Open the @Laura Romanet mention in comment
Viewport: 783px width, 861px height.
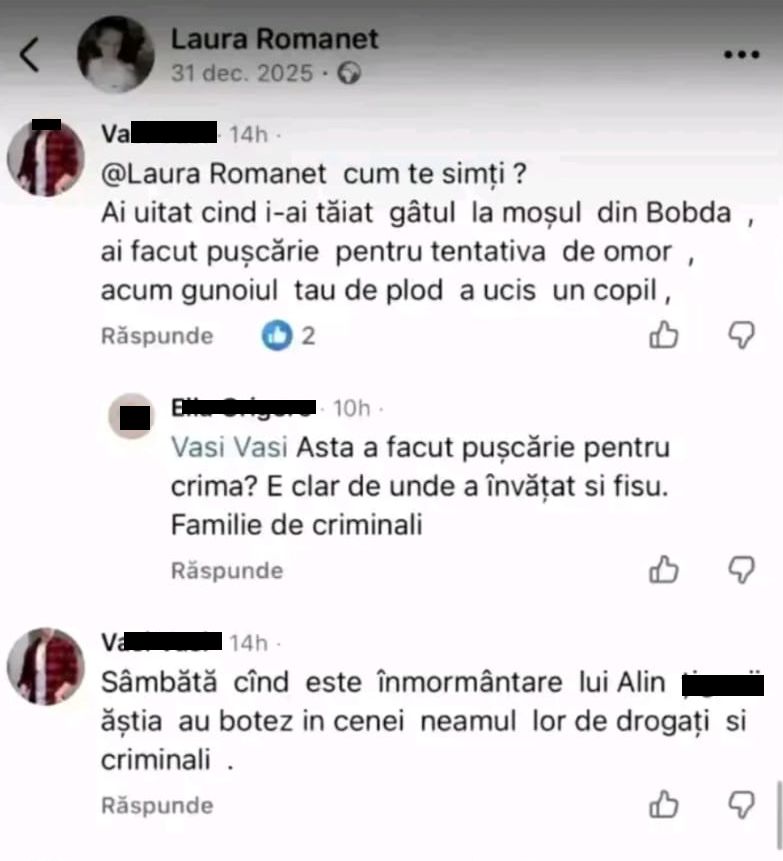pyautogui.click(x=214, y=174)
